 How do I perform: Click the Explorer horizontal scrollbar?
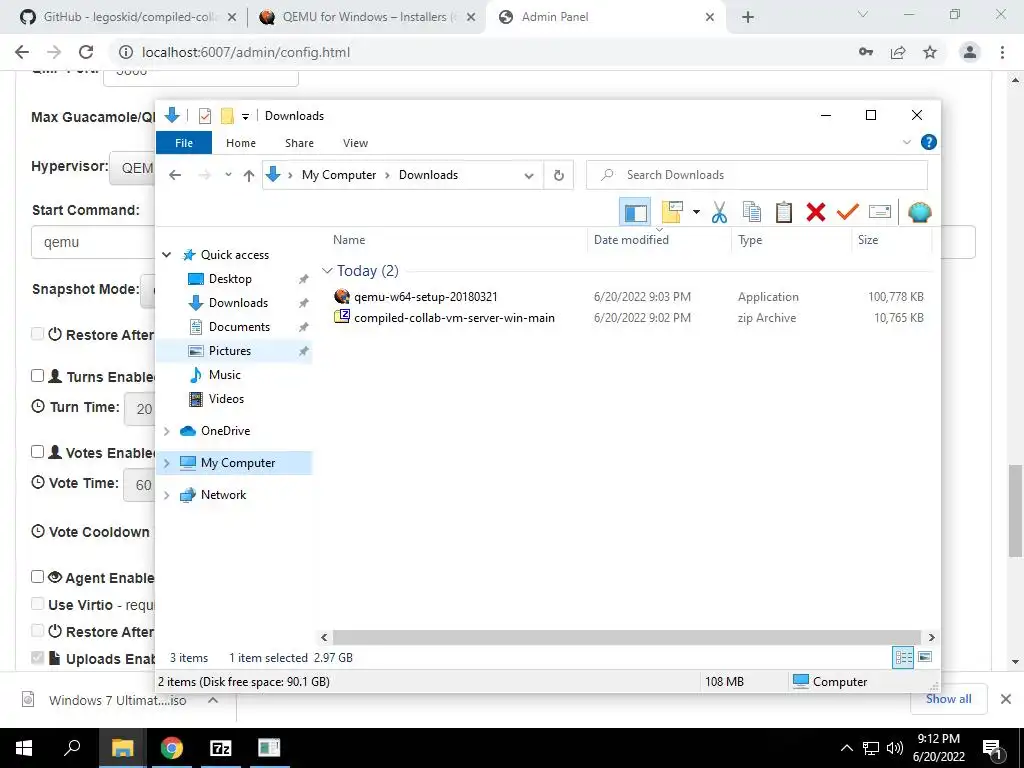click(x=626, y=637)
